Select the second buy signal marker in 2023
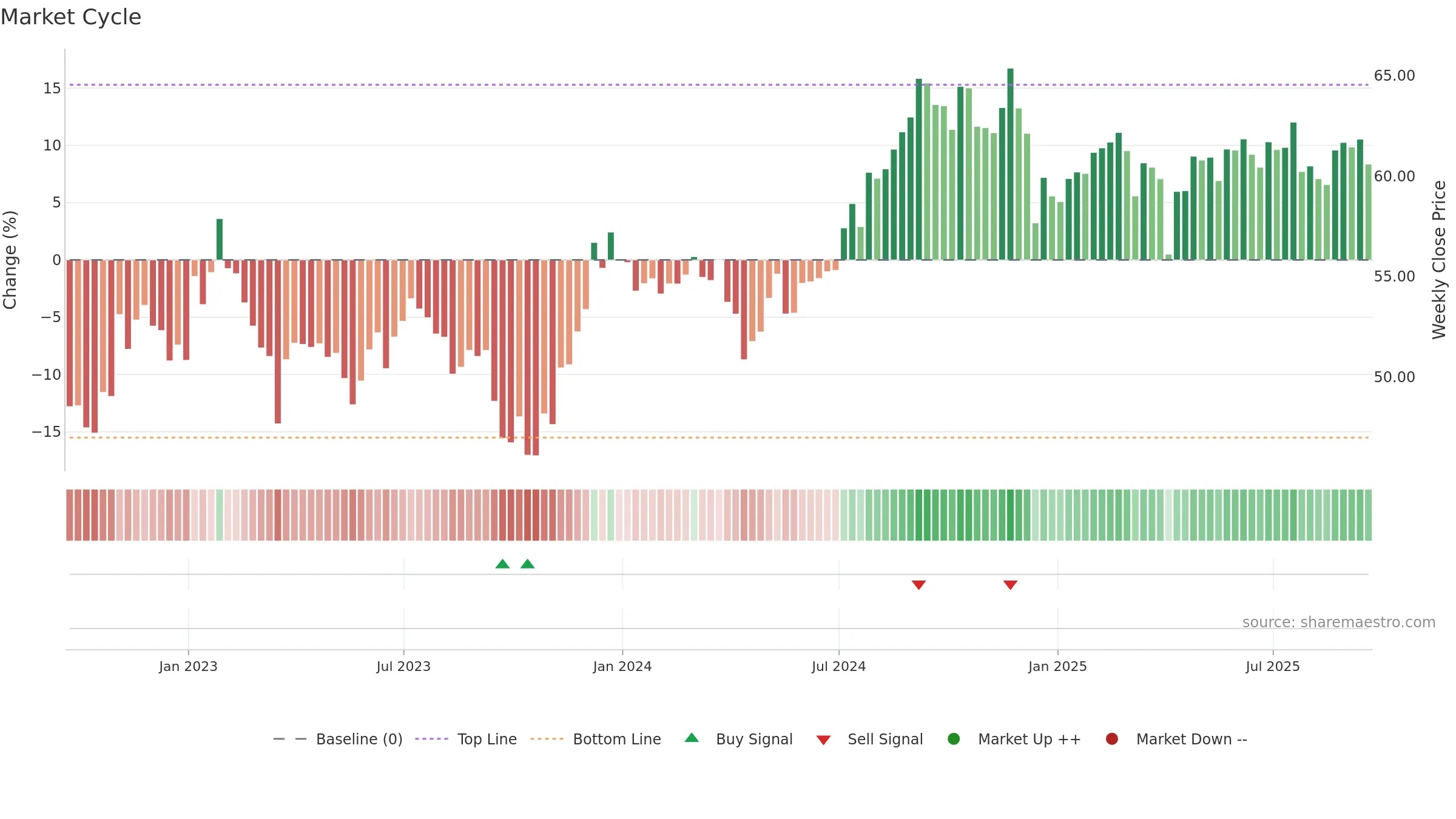Image resolution: width=1456 pixels, height=819 pixels. tap(528, 564)
